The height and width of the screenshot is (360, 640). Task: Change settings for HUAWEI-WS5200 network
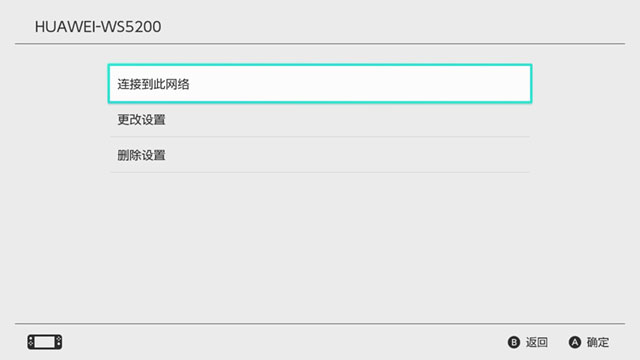point(320,120)
